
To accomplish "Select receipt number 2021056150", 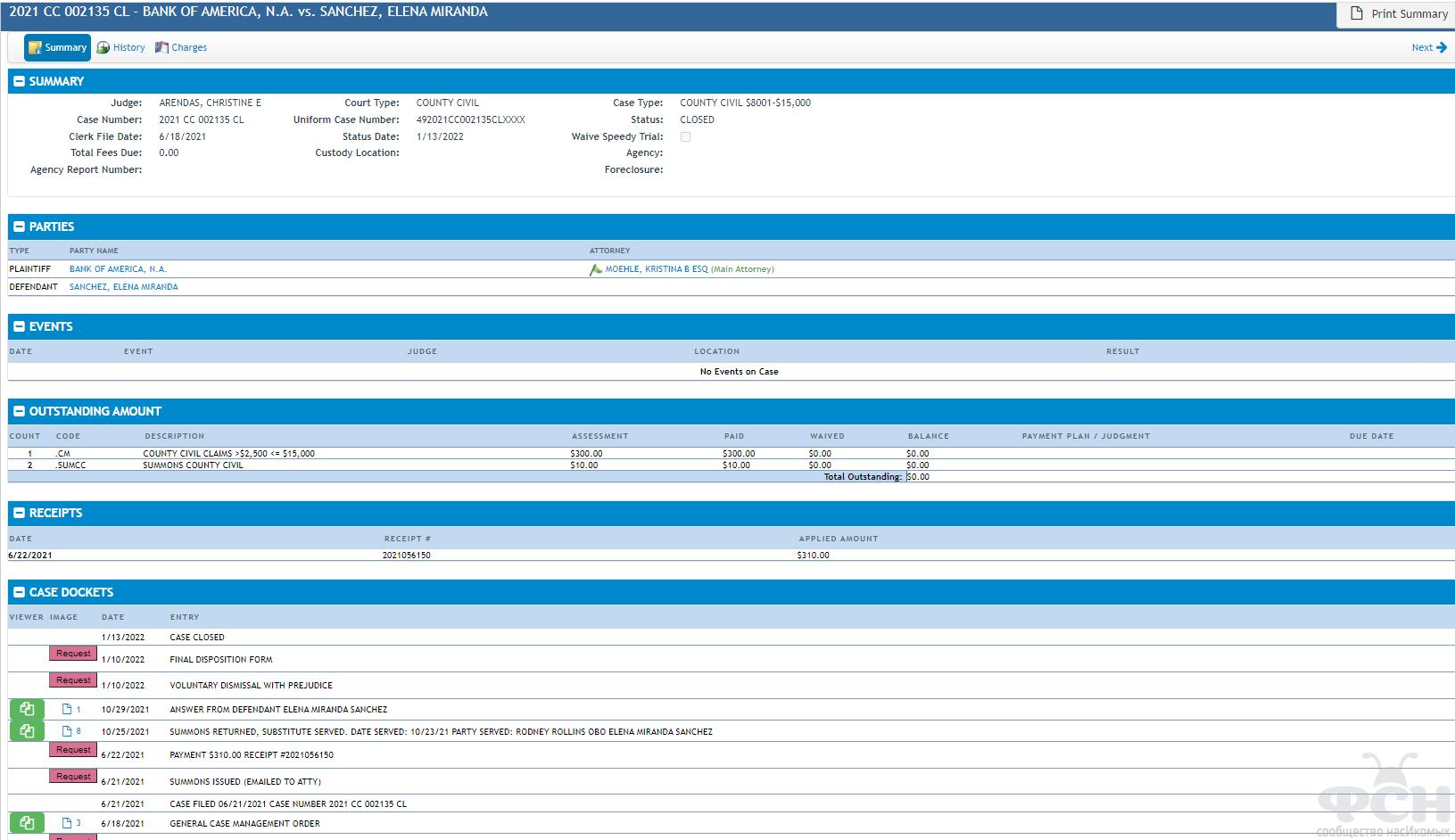I will point(406,555).
